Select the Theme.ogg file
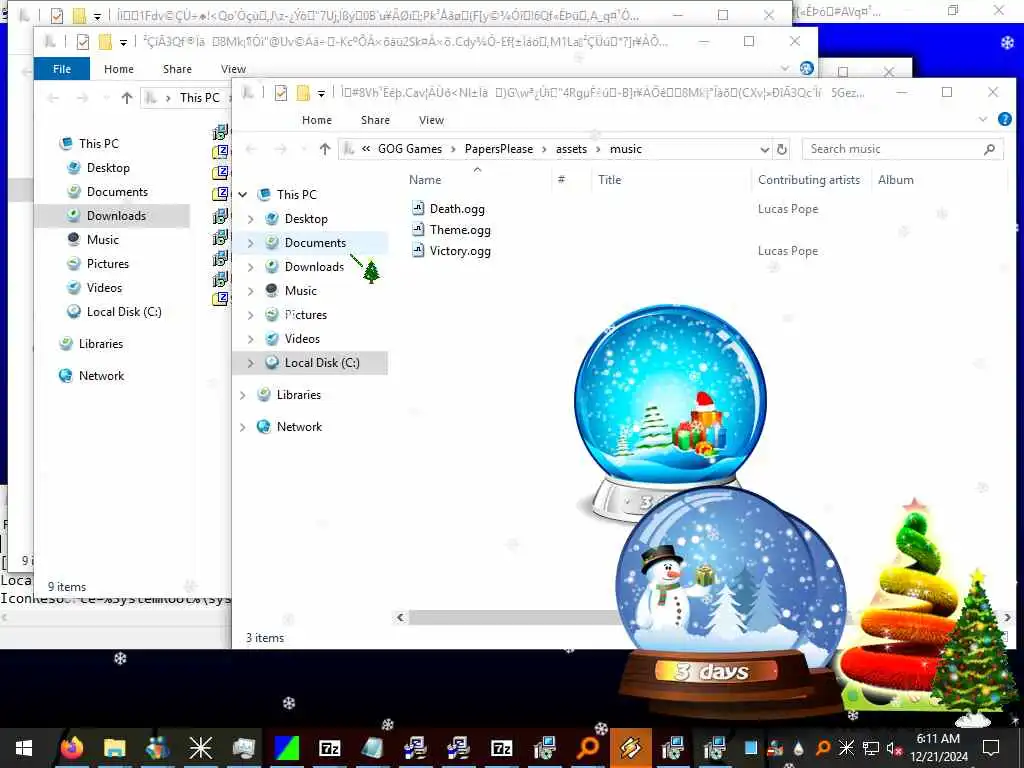1024x768 pixels. point(460,230)
